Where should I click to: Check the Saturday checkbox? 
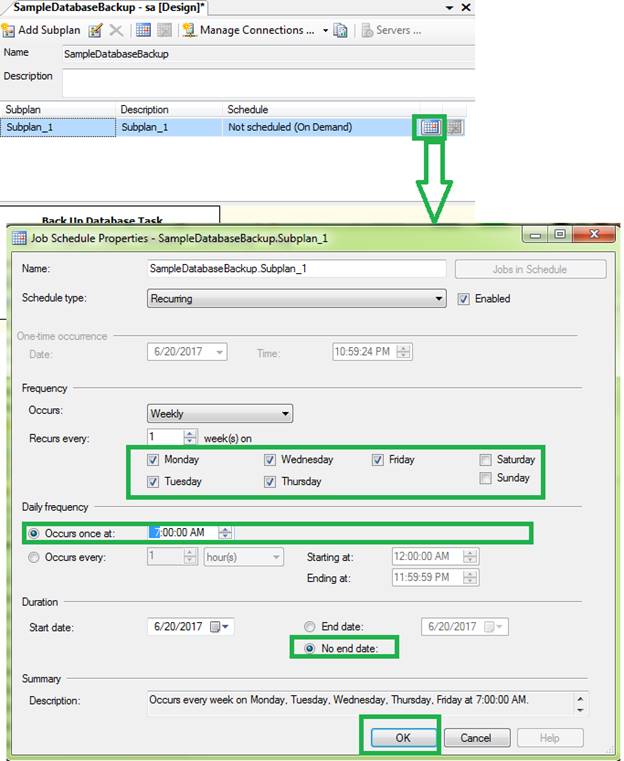click(485, 460)
